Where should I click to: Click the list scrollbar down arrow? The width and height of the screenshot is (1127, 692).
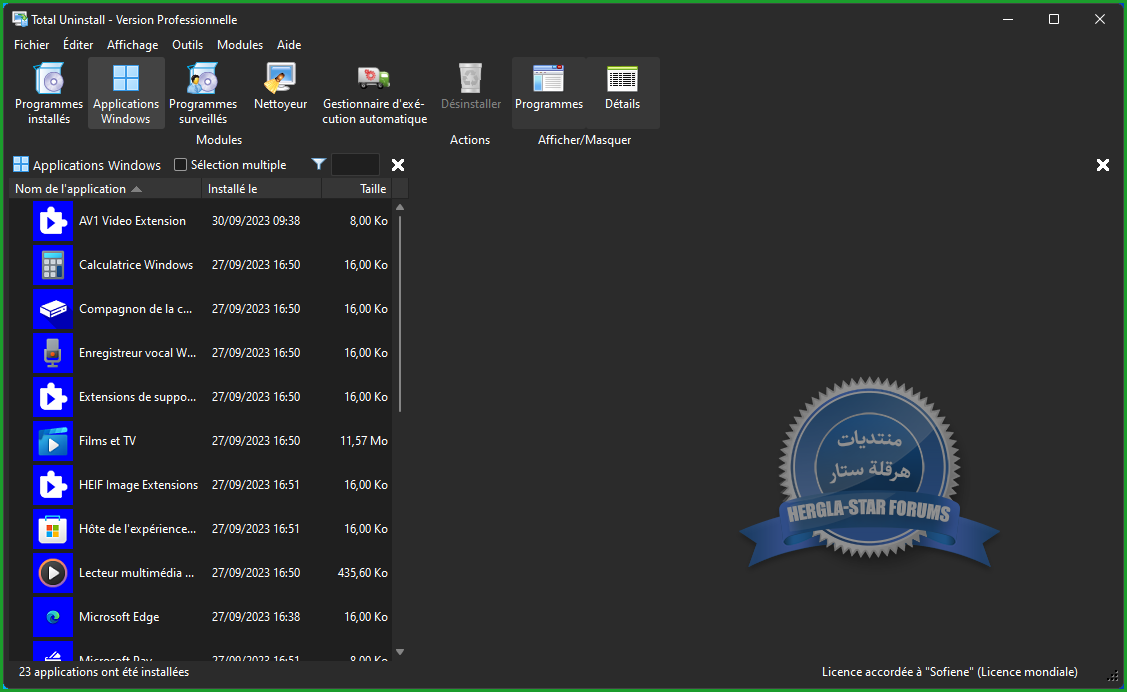click(x=400, y=652)
